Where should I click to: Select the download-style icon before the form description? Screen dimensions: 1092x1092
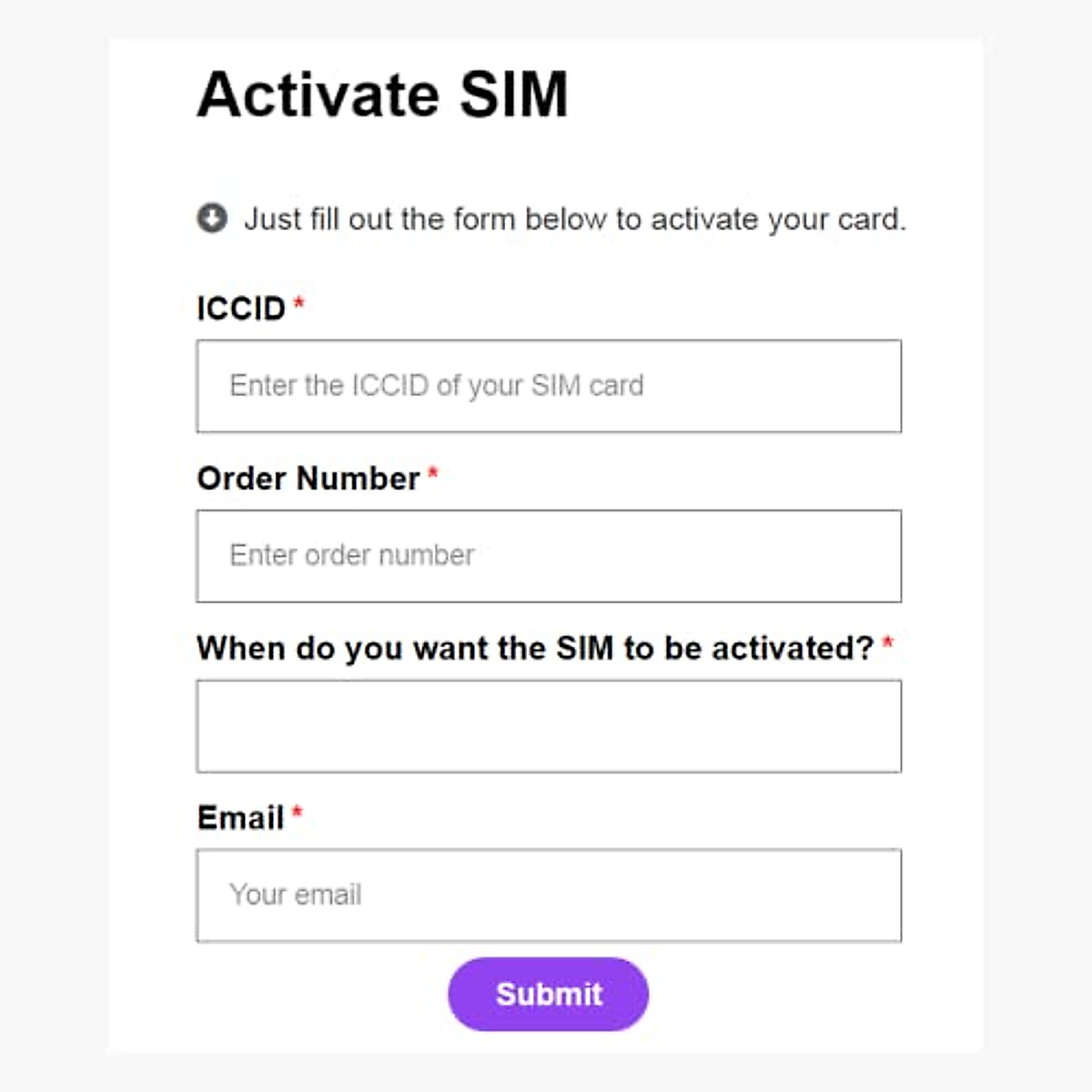tap(211, 218)
